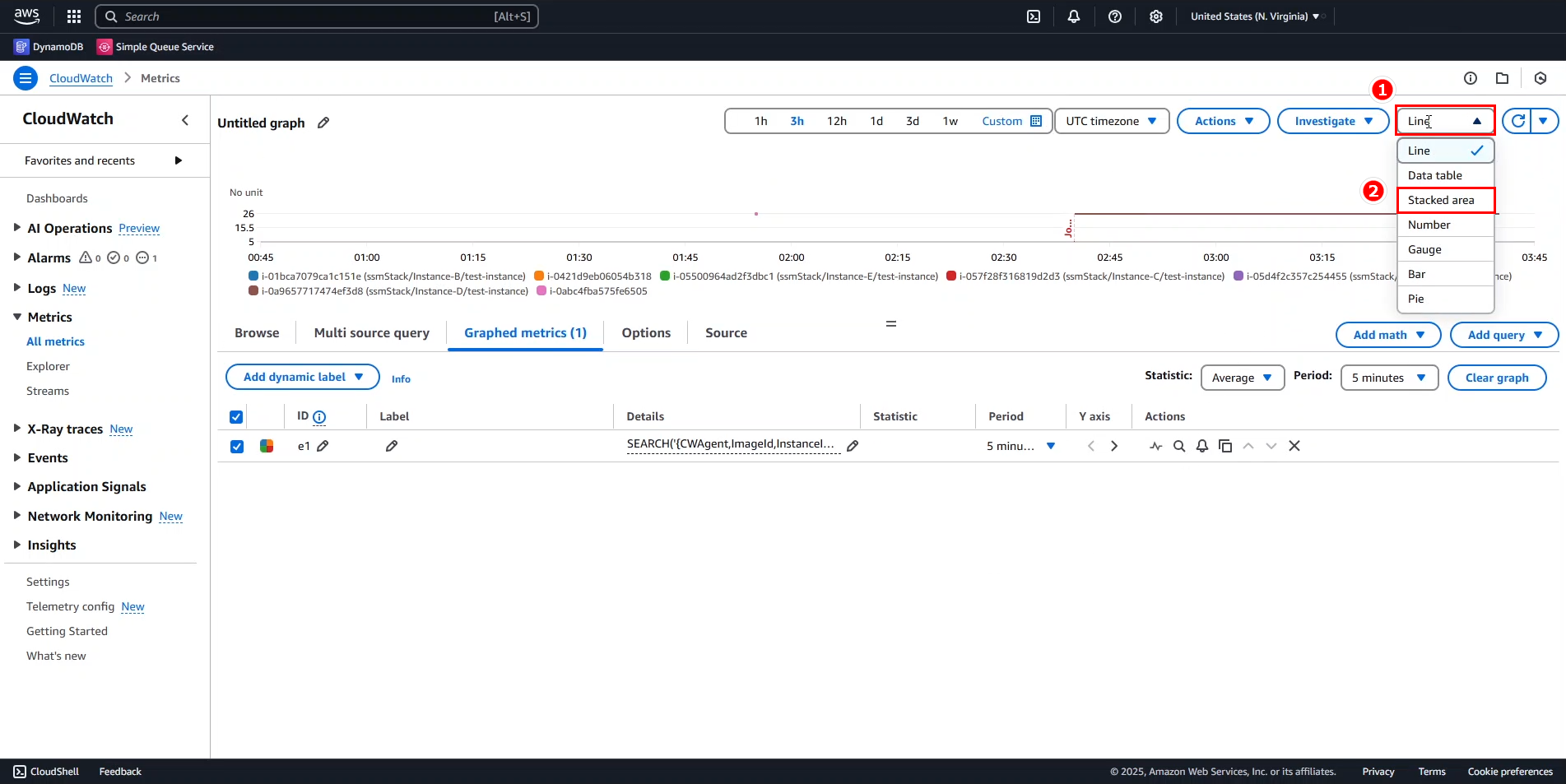This screenshot has height=784, width=1566.
Task: Remove metric e1 with the X icon
Action: point(1294,445)
